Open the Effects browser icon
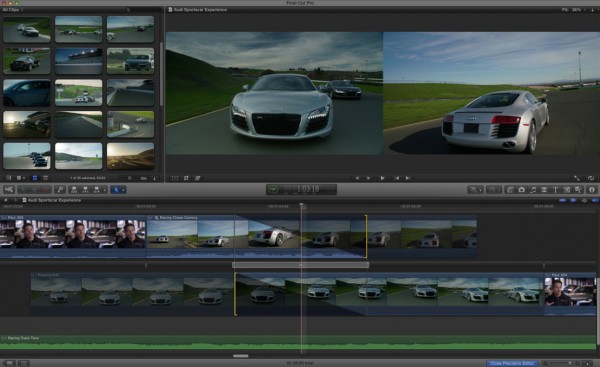The width and height of the screenshot is (600, 367). [510, 189]
